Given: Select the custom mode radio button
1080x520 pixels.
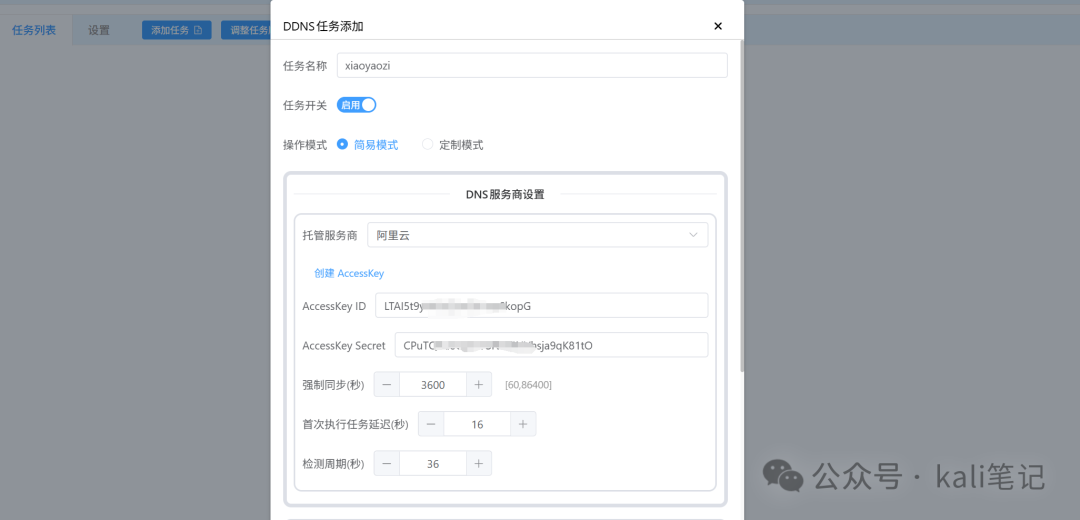Looking at the screenshot, I should pos(428,145).
